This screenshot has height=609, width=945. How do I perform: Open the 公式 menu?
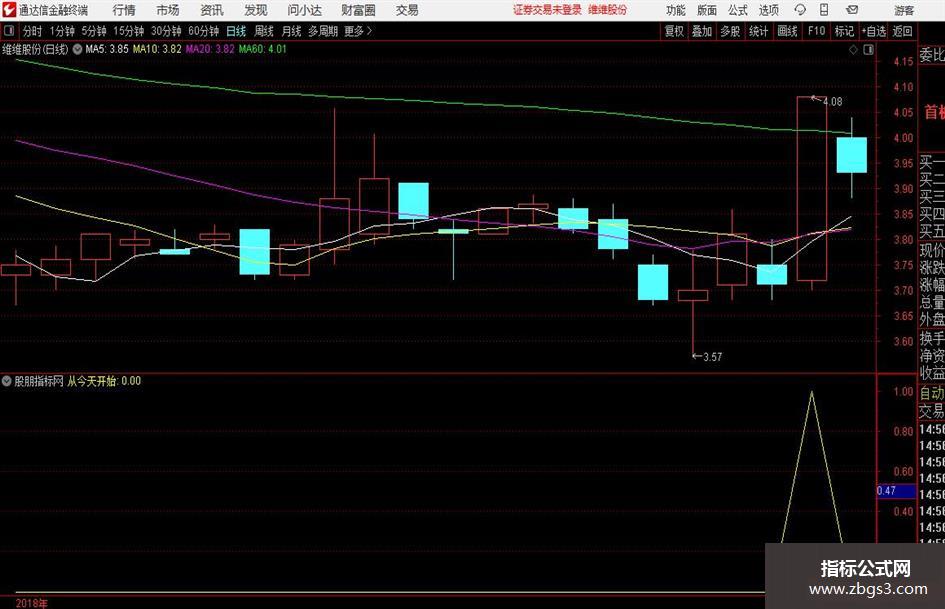pos(738,10)
